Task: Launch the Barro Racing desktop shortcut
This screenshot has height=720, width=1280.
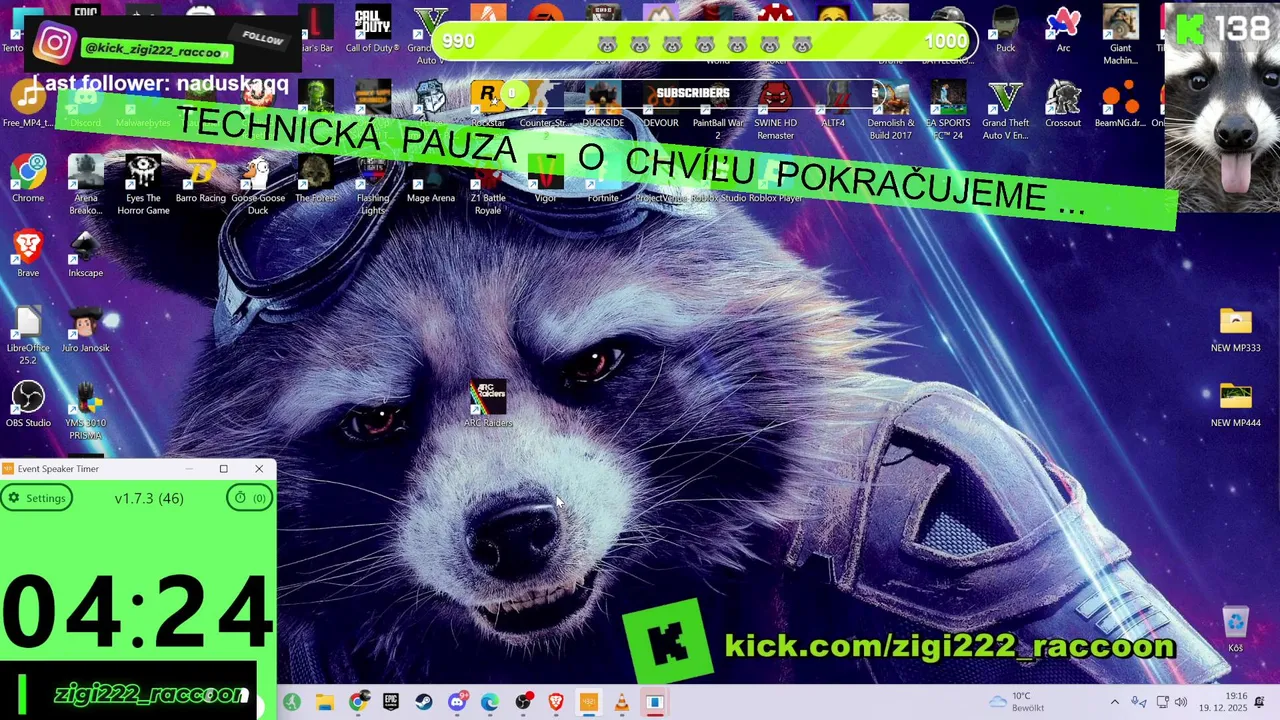Action: pyautogui.click(x=201, y=178)
